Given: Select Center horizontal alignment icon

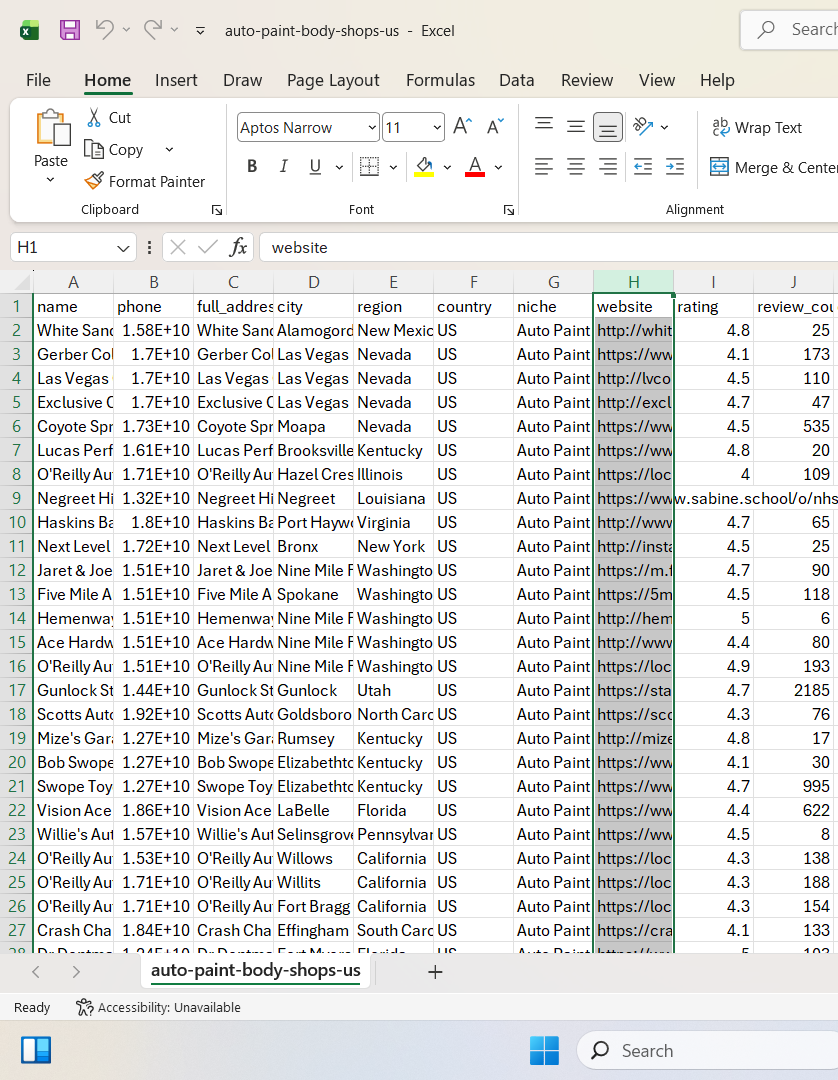Looking at the screenshot, I should click(x=576, y=167).
